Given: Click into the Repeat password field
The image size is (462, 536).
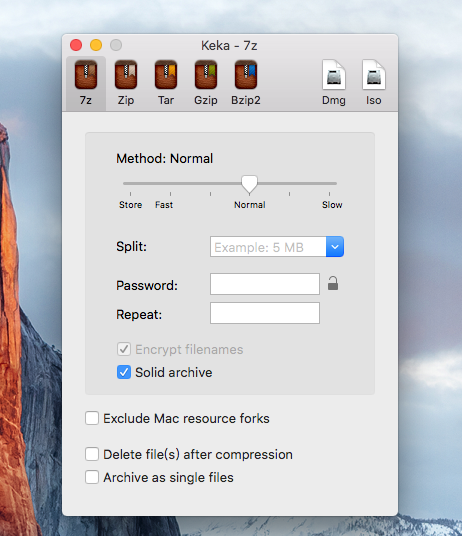Looking at the screenshot, I should click(x=265, y=313).
